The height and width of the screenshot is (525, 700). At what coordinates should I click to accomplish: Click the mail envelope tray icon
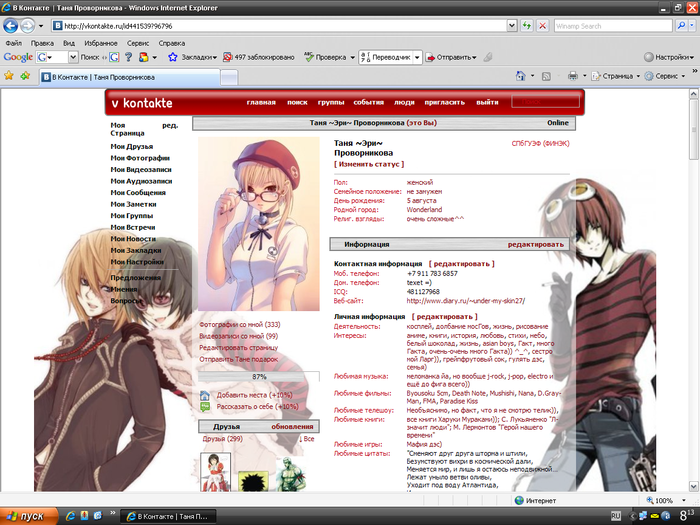pos(656,516)
